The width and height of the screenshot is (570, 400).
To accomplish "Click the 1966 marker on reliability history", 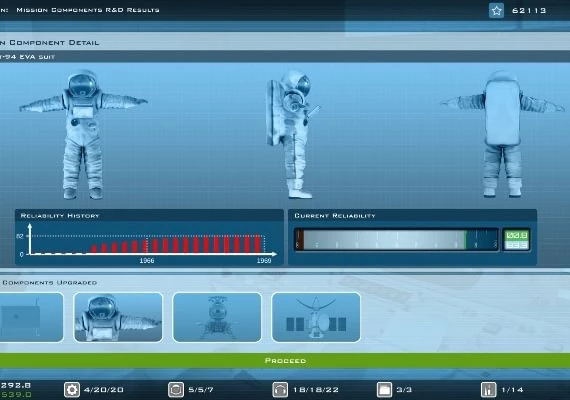I will (x=147, y=261).
